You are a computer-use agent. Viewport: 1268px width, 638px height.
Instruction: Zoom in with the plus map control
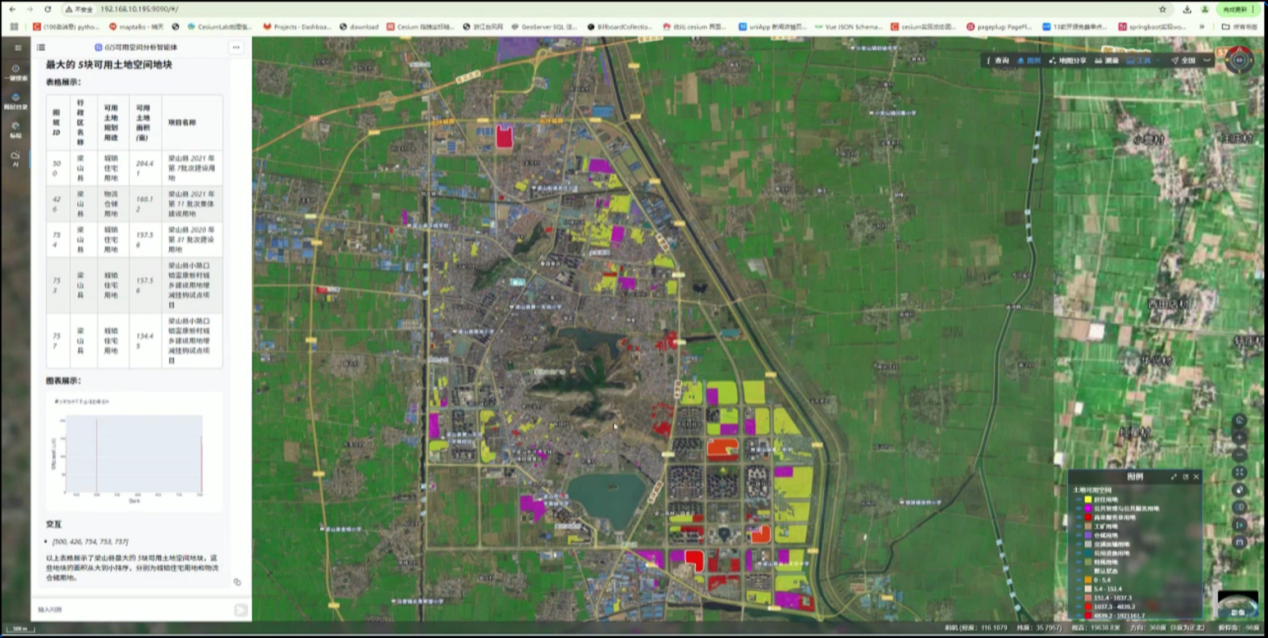[1240, 438]
